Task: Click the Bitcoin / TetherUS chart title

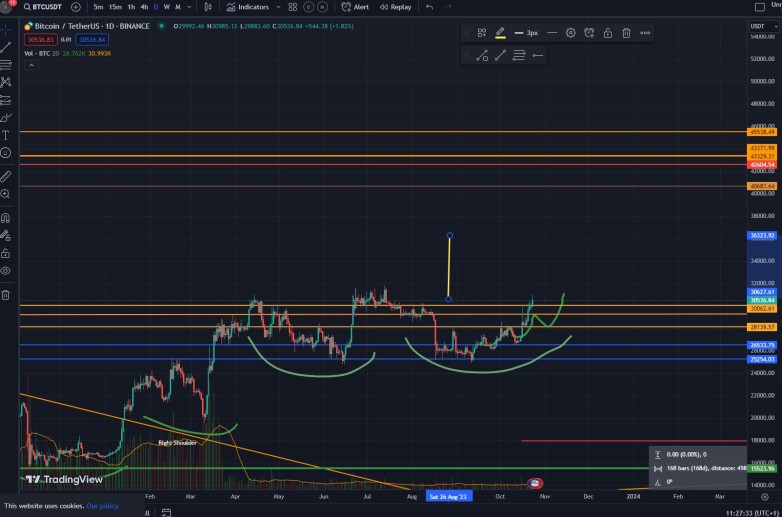Action: [92, 26]
